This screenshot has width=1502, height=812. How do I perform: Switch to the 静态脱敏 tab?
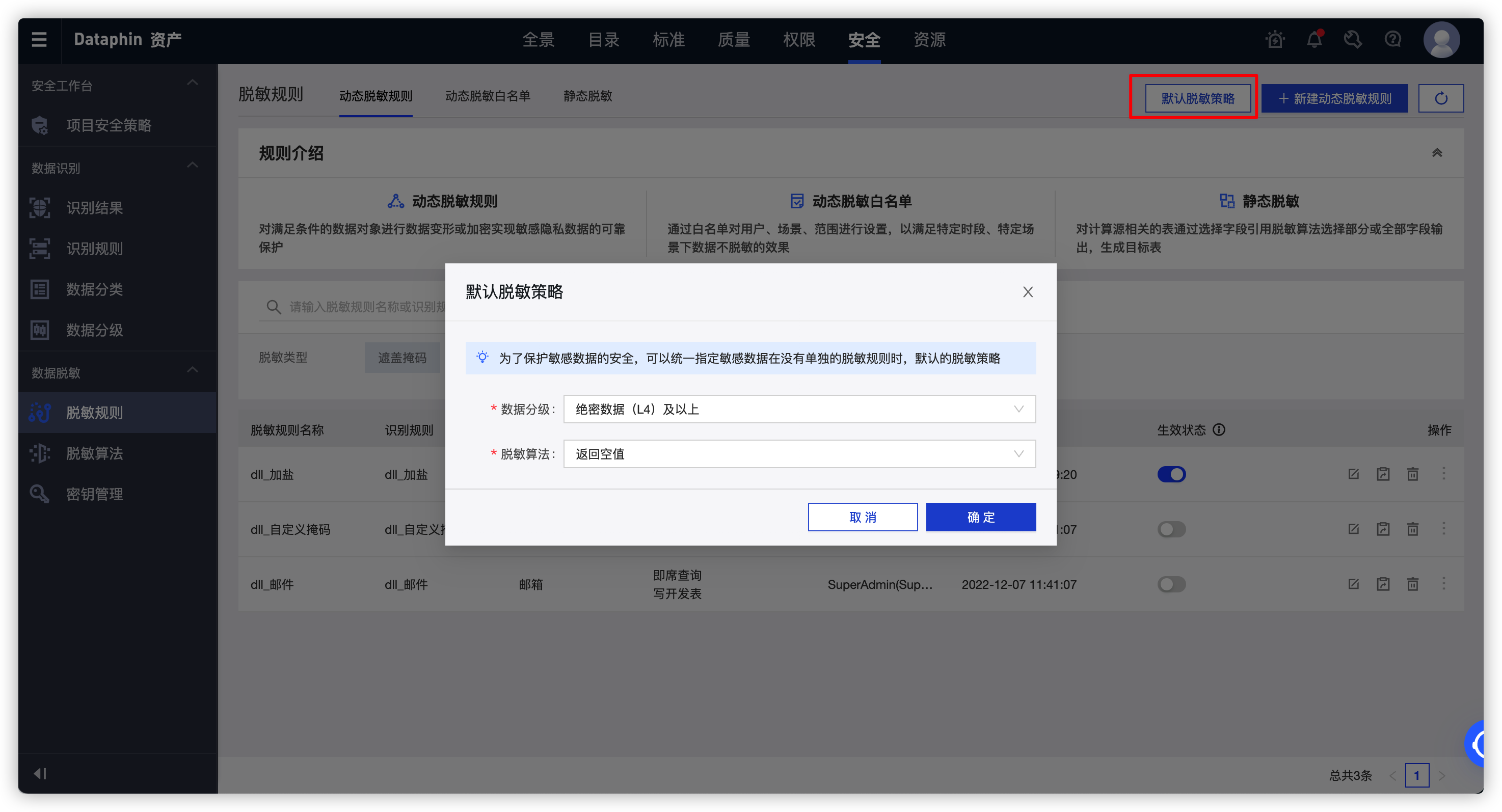coord(588,96)
